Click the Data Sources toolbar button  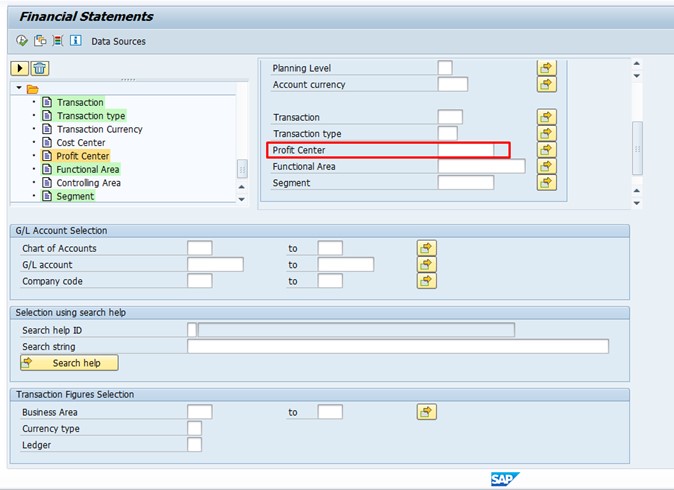(x=118, y=41)
